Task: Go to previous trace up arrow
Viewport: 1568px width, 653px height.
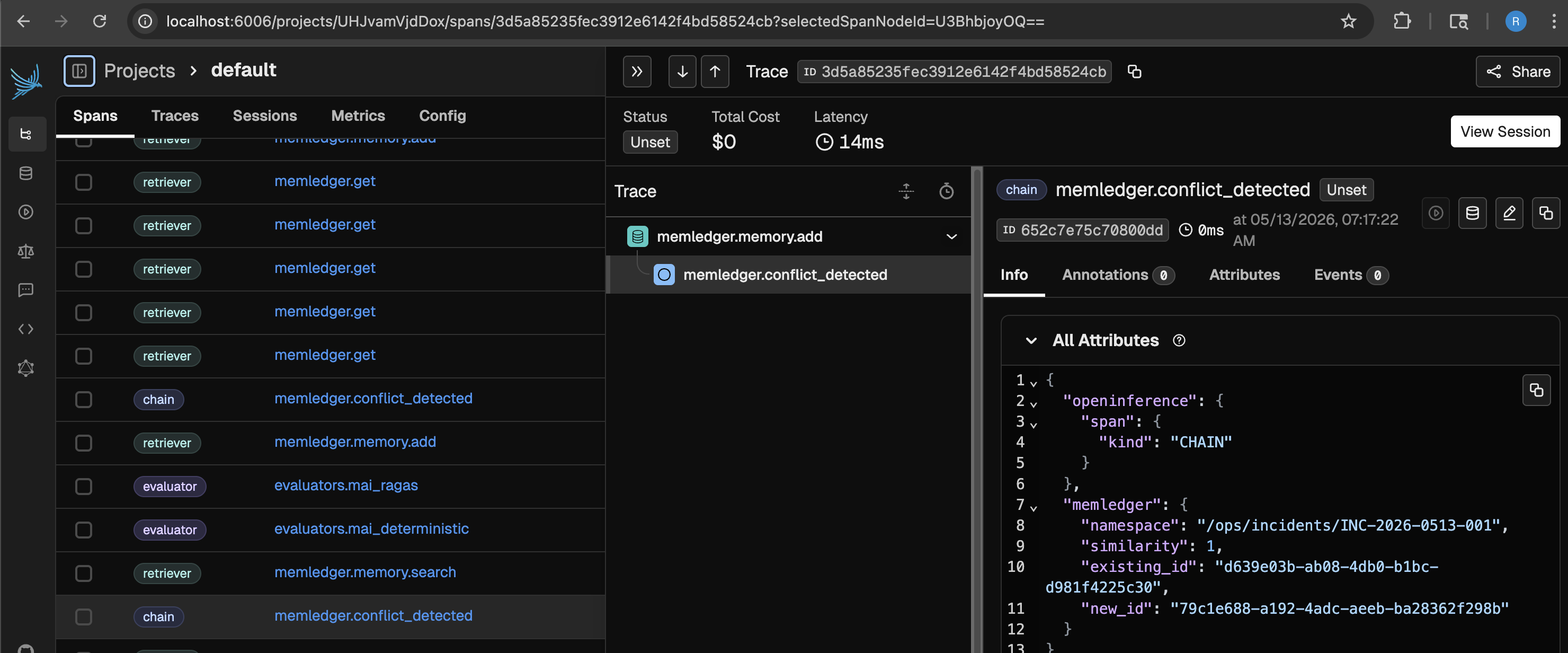Action: (715, 71)
